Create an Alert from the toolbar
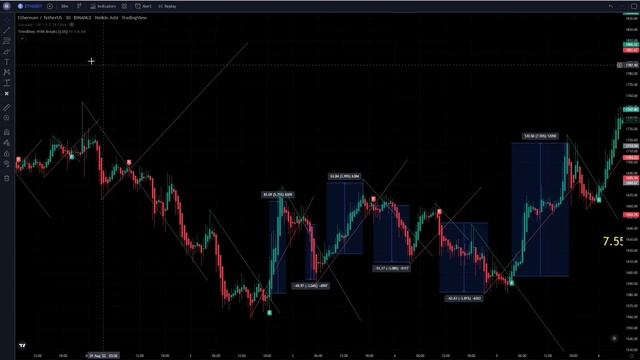This screenshot has height=360, width=640. pos(143,6)
